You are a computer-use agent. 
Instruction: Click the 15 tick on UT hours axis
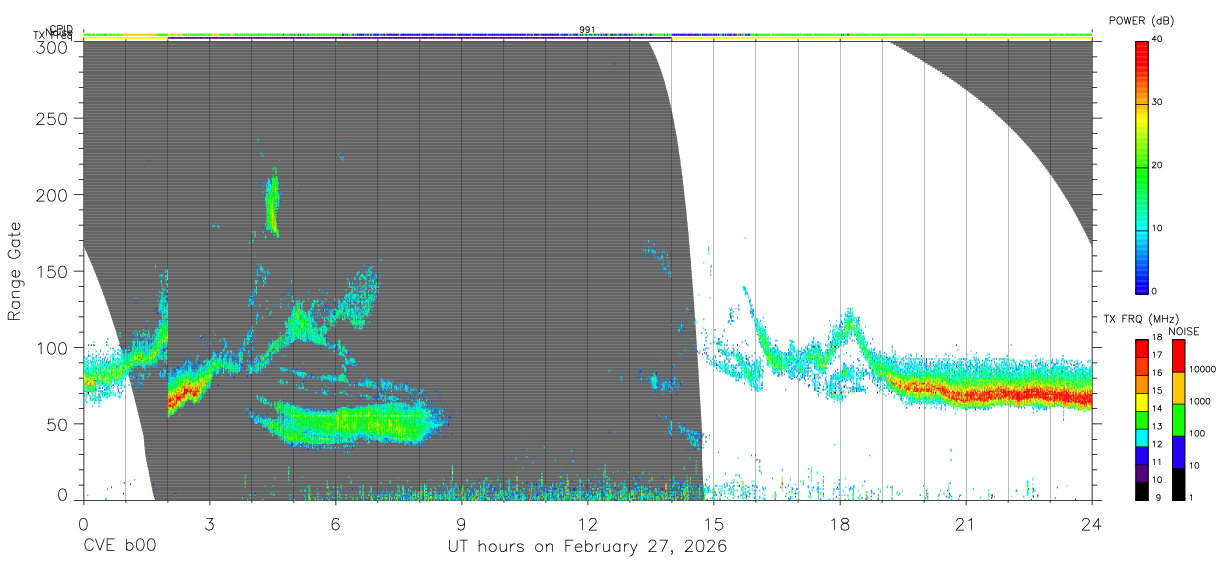click(713, 523)
